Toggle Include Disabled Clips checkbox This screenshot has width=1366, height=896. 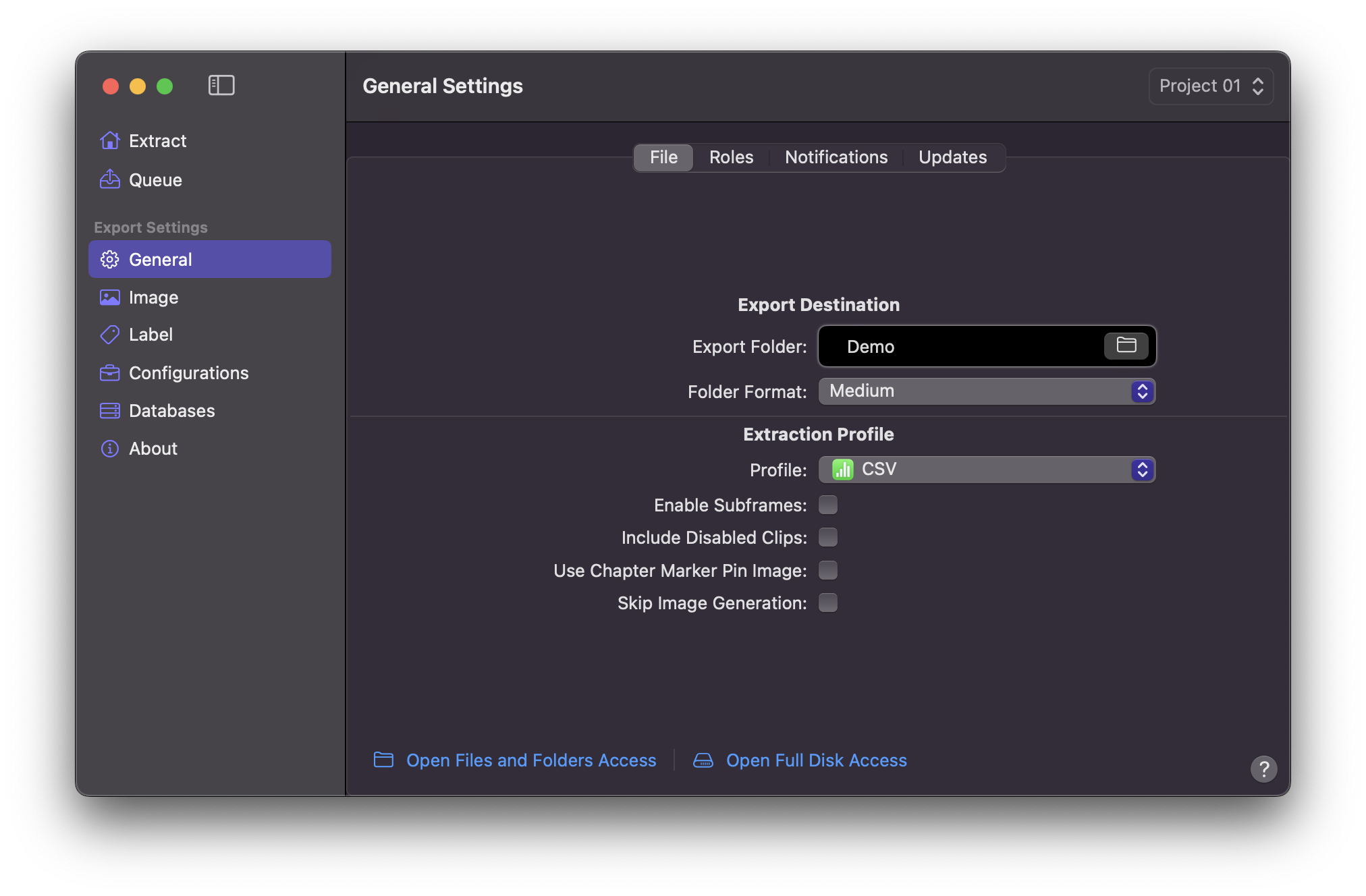(828, 537)
